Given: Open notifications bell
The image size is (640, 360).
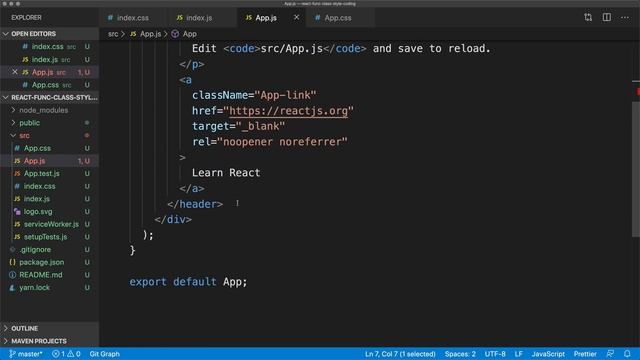Looking at the screenshot, I should pos(627,354).
